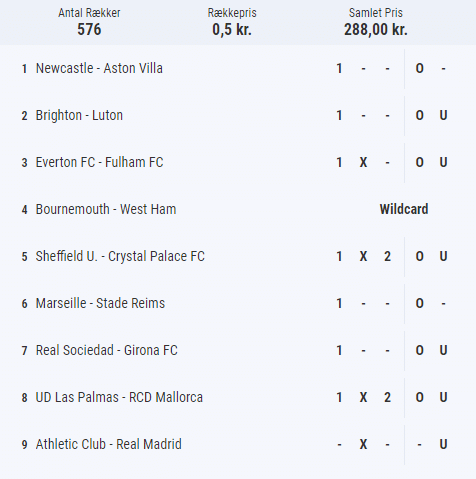Click the Marseille - Stade Reims match name
This screenshot has height=479, width=476.
[x=100, y=303]
